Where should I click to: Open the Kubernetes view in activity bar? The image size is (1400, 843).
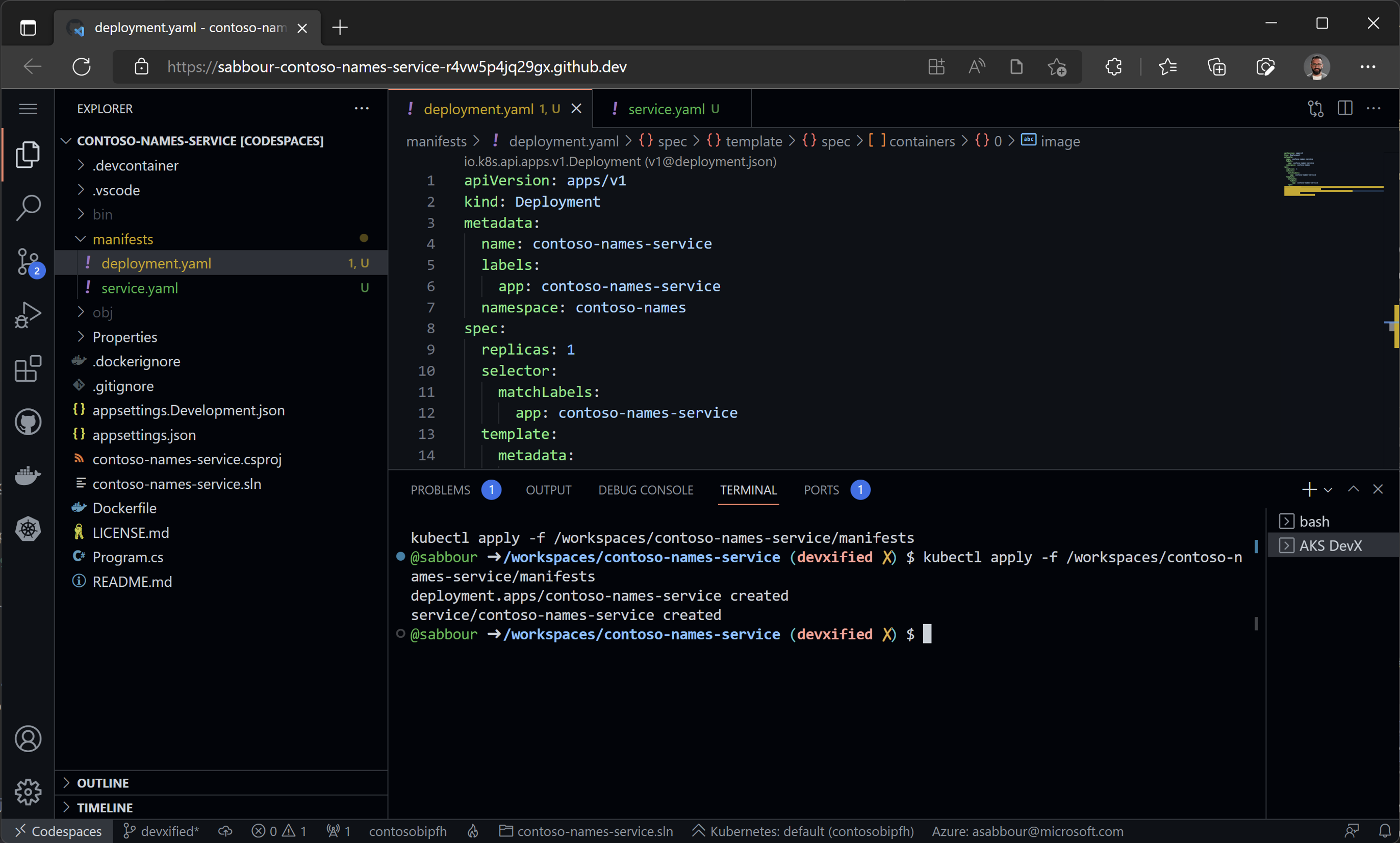click(28, 529)
